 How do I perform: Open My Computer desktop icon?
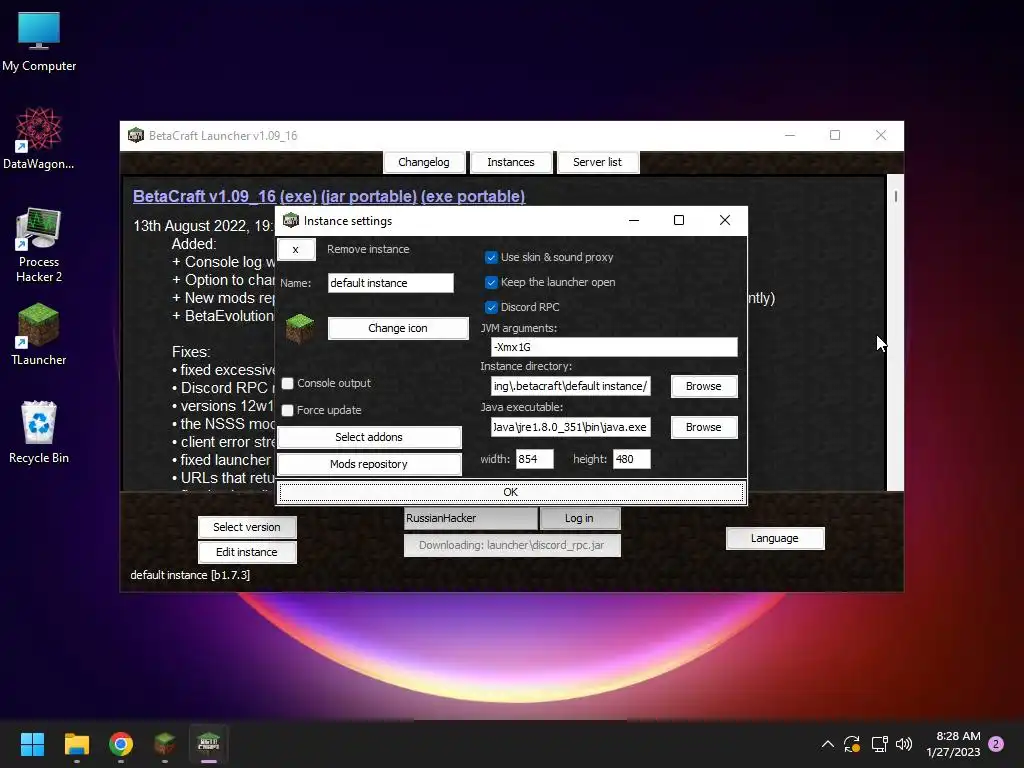click(39, 40)
